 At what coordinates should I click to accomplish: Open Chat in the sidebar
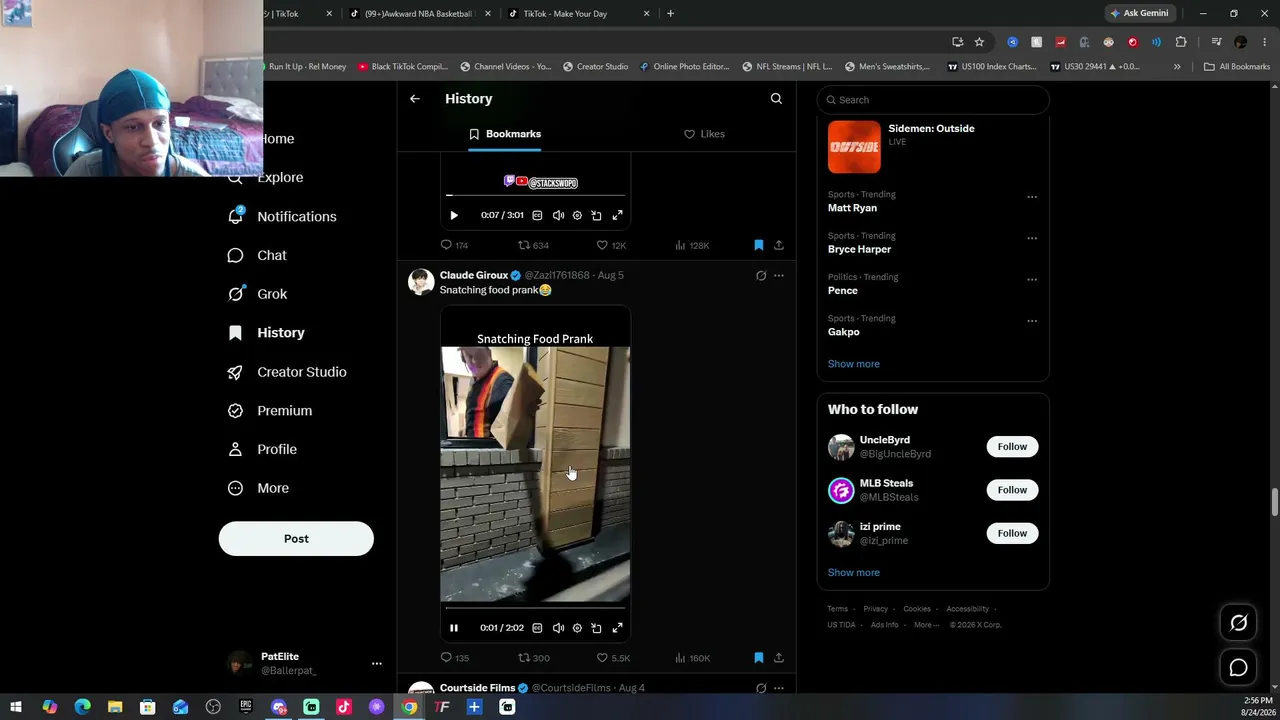258,255
